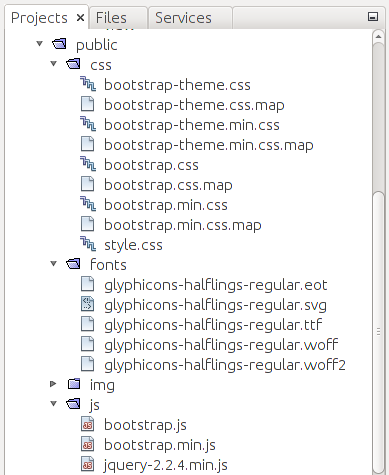389x475 pixels.
Task: Click the bootstrap.js file icon
Action: (x=88, y=424)
